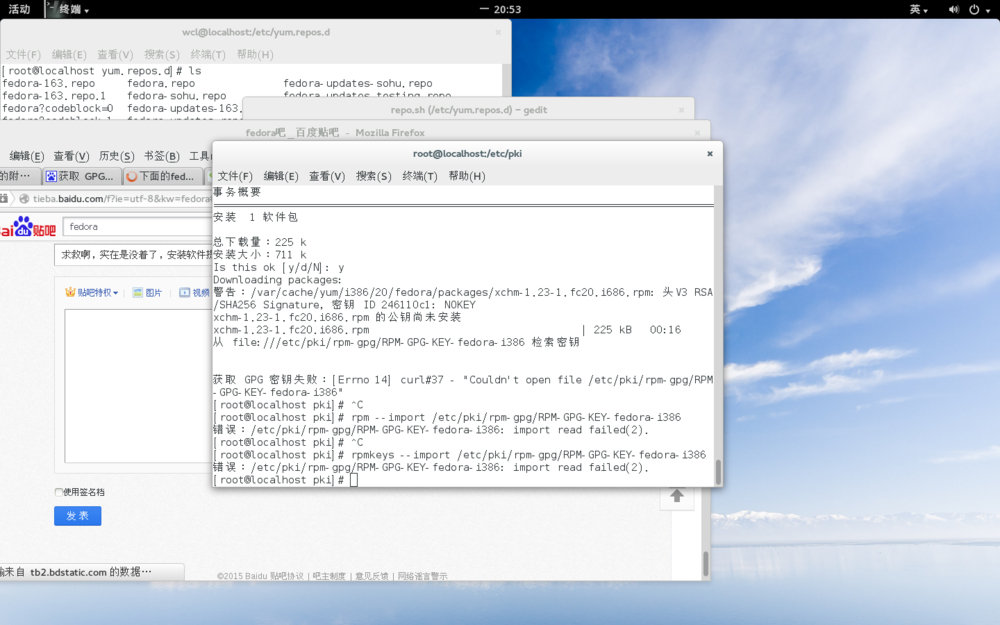Click 'fedora-sohu.repo' in wcl terminal listing
1000x625 pixels.
coord(177,96)
